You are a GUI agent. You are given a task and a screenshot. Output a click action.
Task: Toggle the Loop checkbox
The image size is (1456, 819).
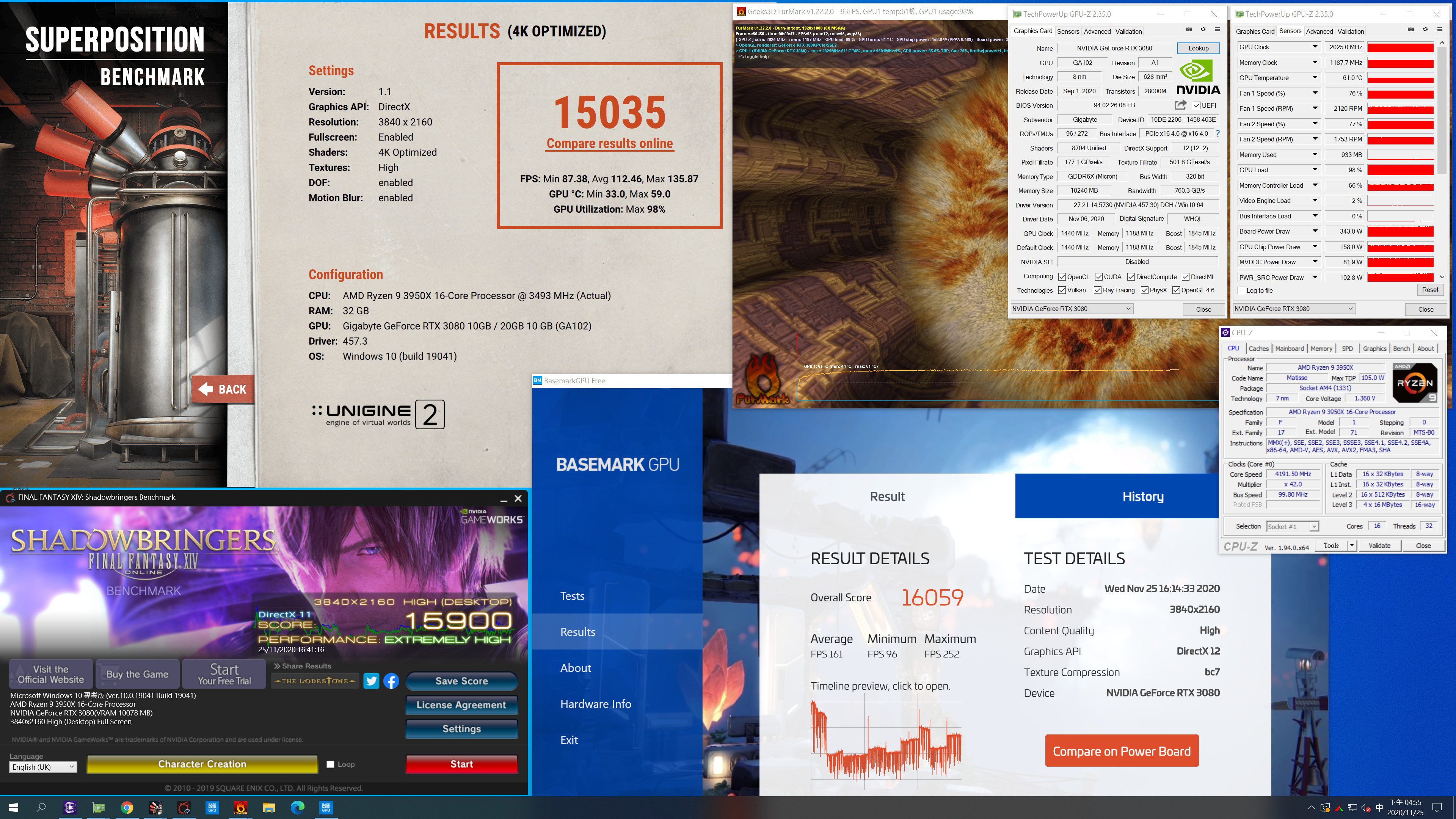[x=331, y=764]
